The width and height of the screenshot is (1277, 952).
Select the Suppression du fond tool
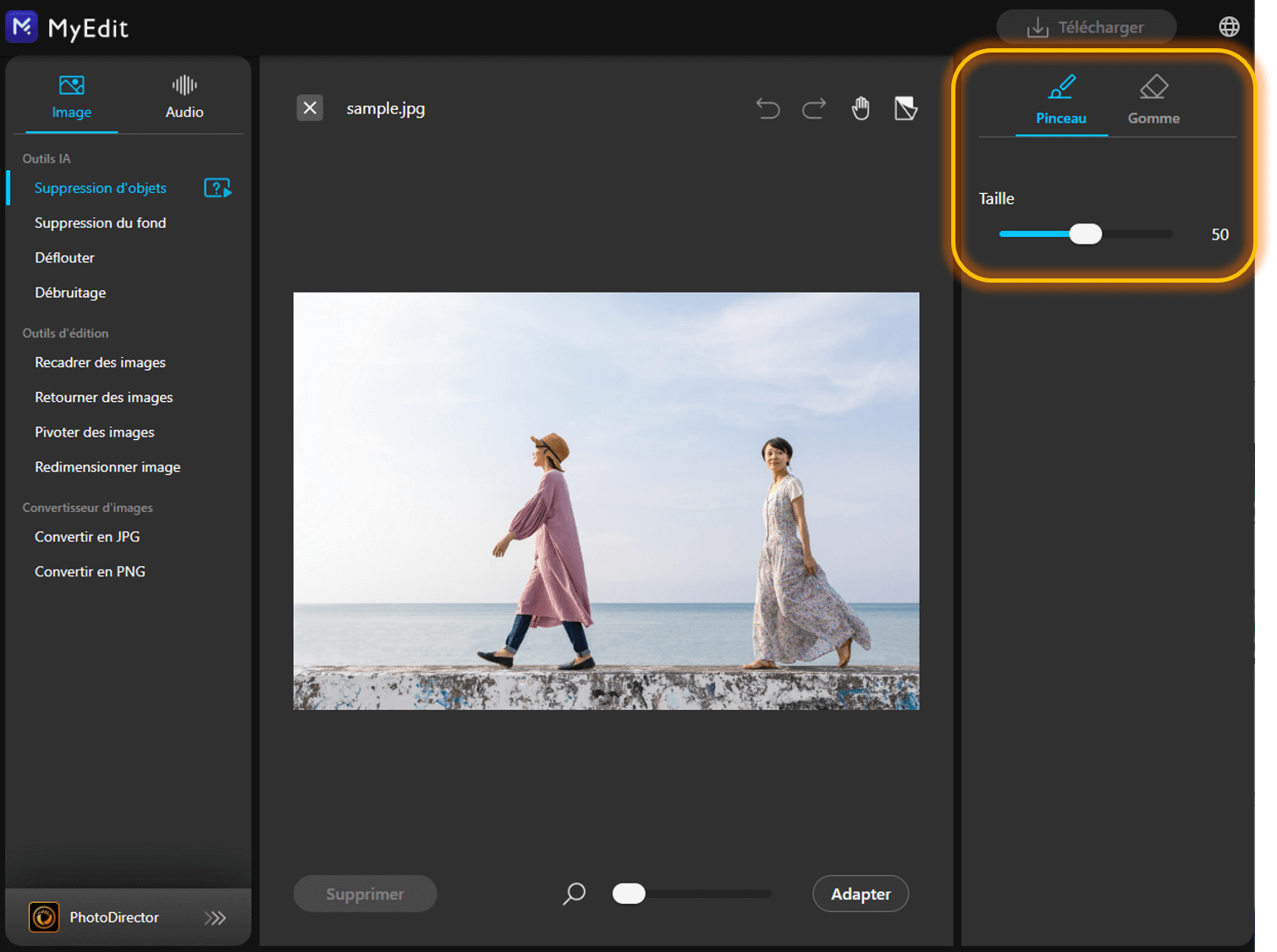(x=100, y=223)
